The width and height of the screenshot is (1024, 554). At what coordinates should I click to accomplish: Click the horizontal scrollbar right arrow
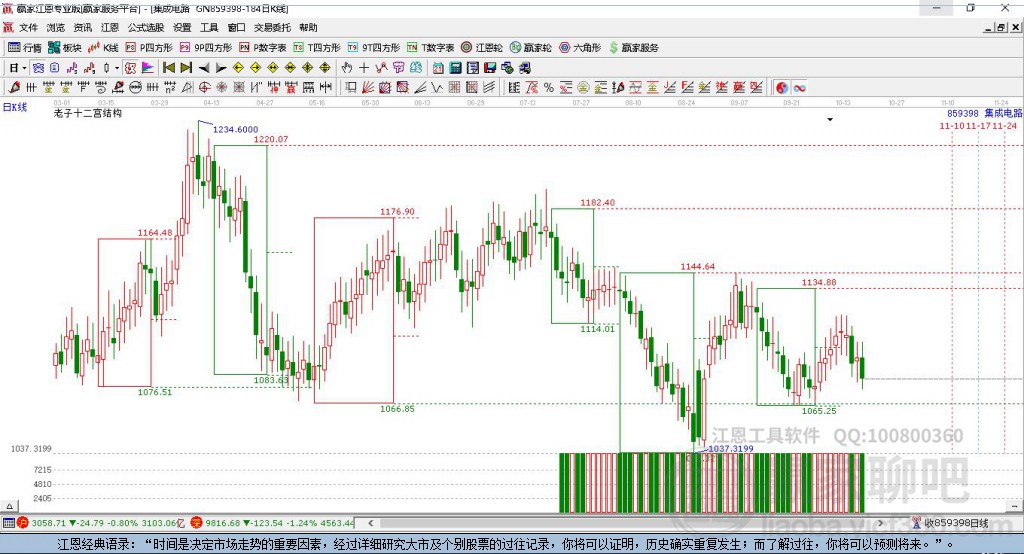click(x=880, y=523)
